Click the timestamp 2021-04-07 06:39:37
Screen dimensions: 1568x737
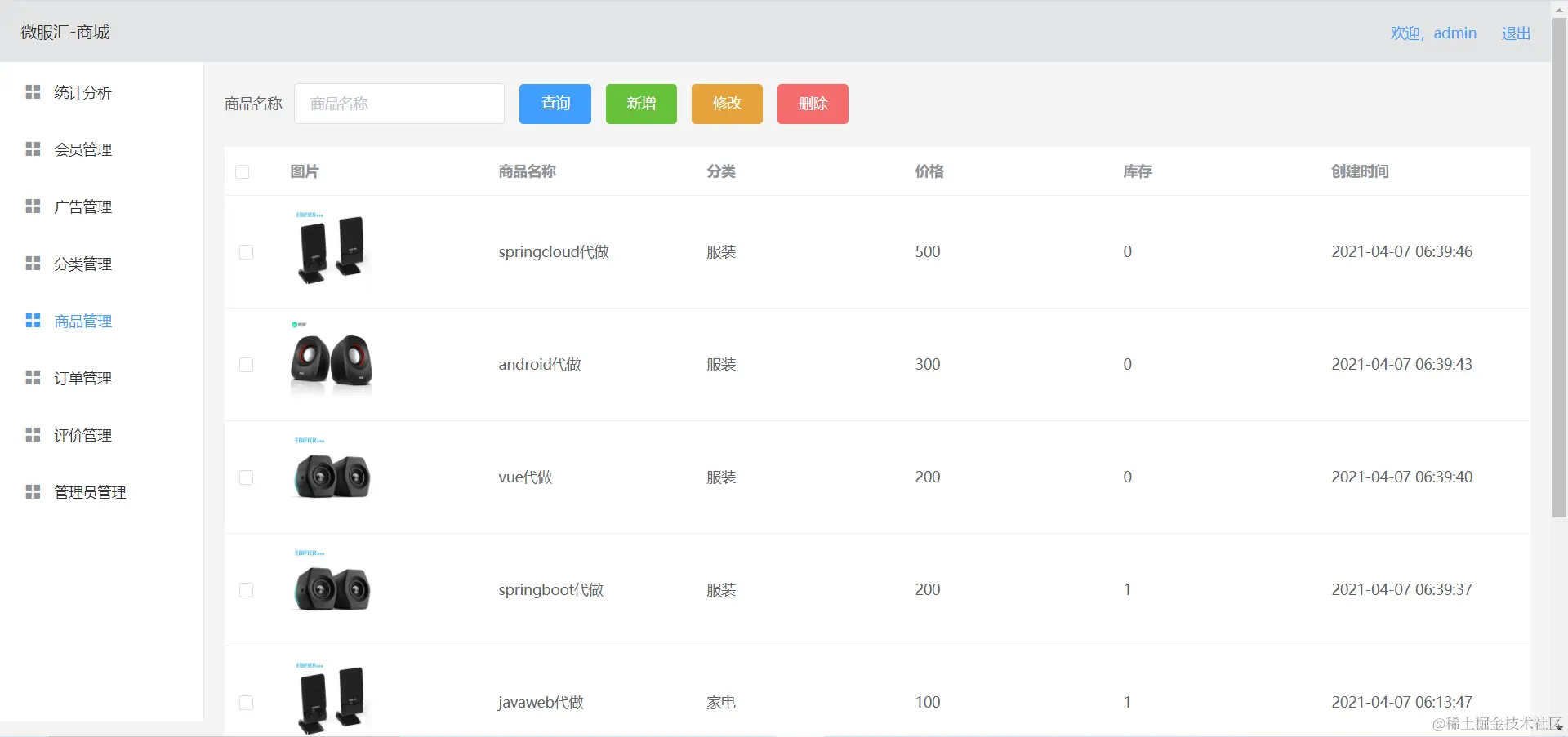pyautogui.click(x=1402, y=590)
